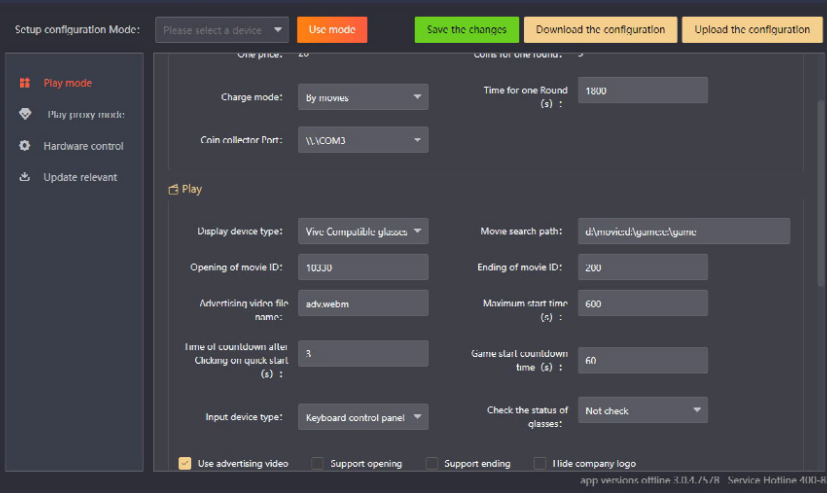Click the Play mode grid icon

[25, 83]
